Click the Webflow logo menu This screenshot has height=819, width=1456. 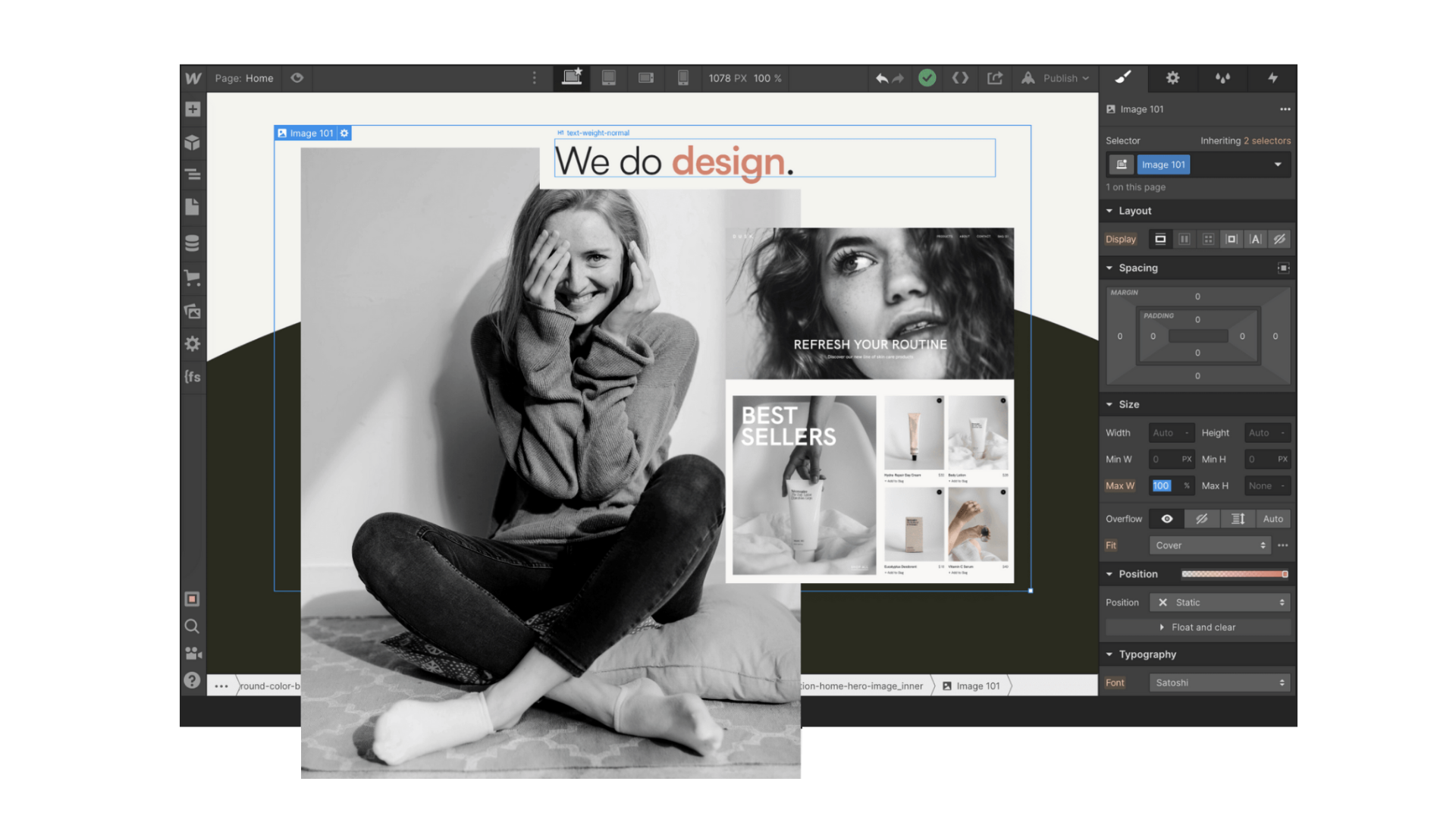pos(193,78)
